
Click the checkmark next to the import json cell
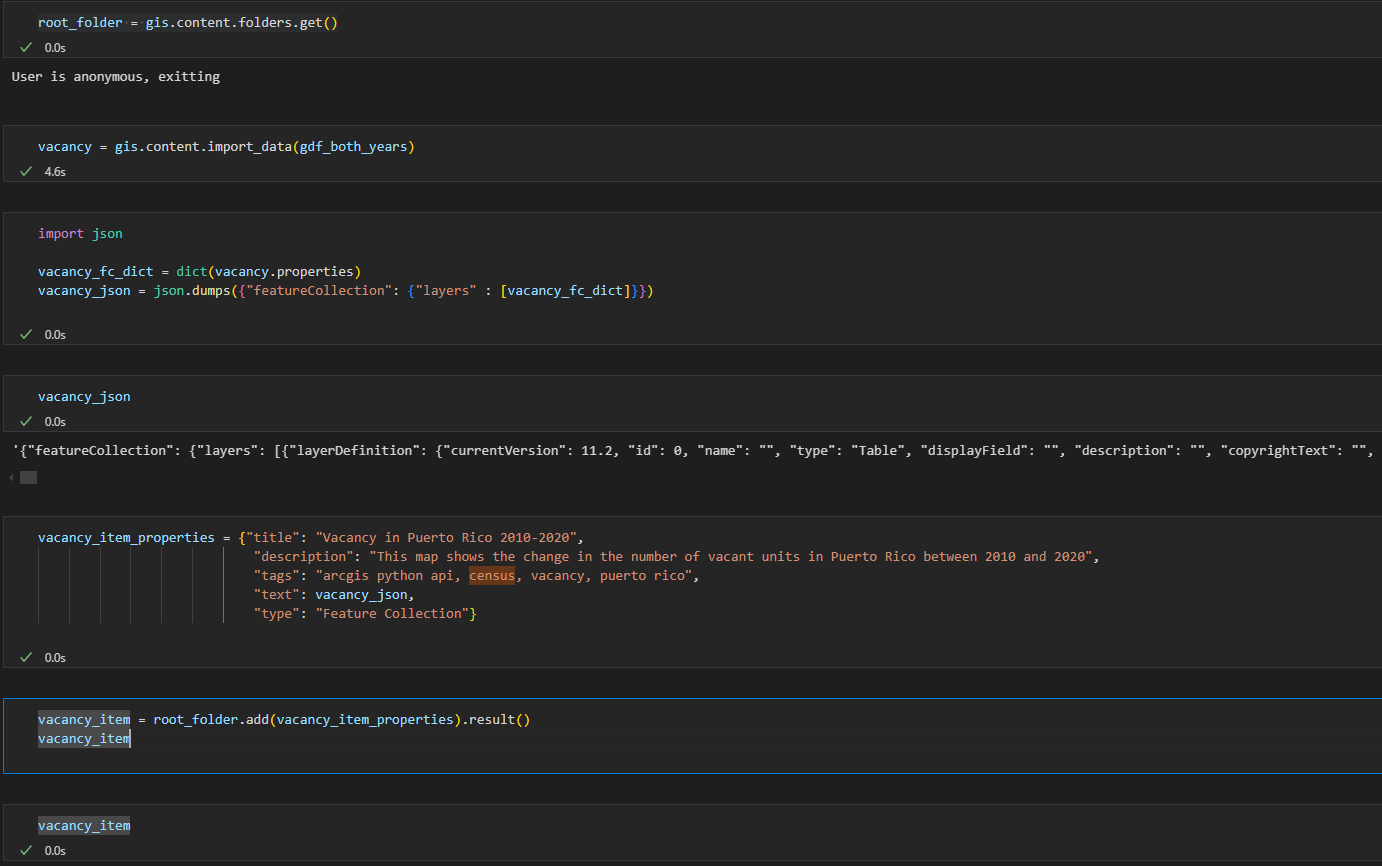25,332
